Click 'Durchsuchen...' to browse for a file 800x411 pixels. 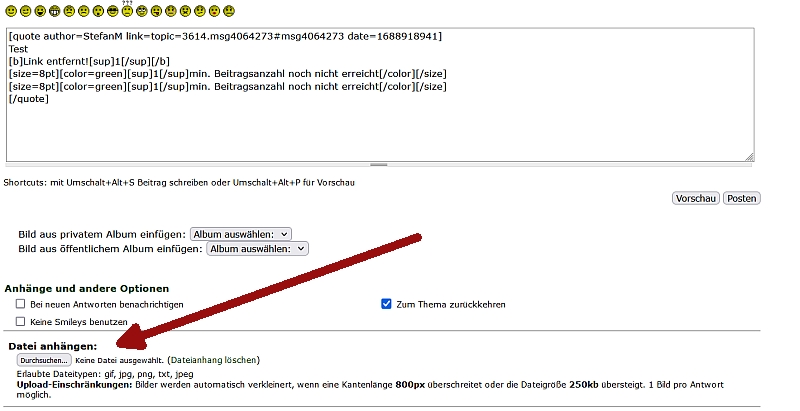tap(45, 360)
